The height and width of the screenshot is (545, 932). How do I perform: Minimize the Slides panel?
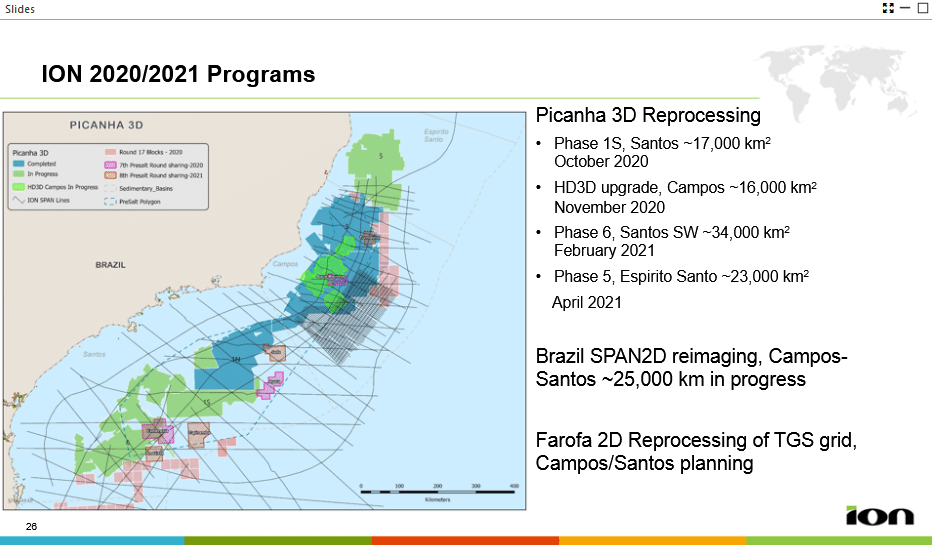(x=905, y=8)
